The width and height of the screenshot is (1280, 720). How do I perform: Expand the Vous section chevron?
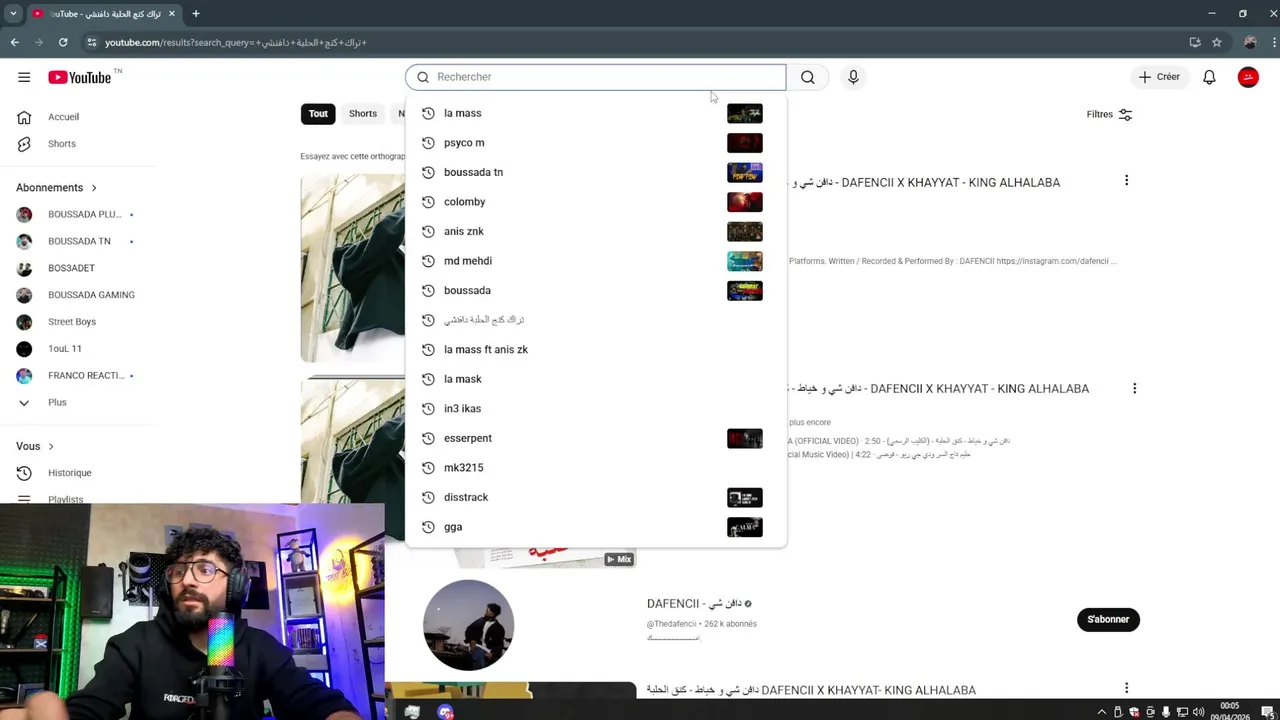pyautogui.click(x=51, y=446)
